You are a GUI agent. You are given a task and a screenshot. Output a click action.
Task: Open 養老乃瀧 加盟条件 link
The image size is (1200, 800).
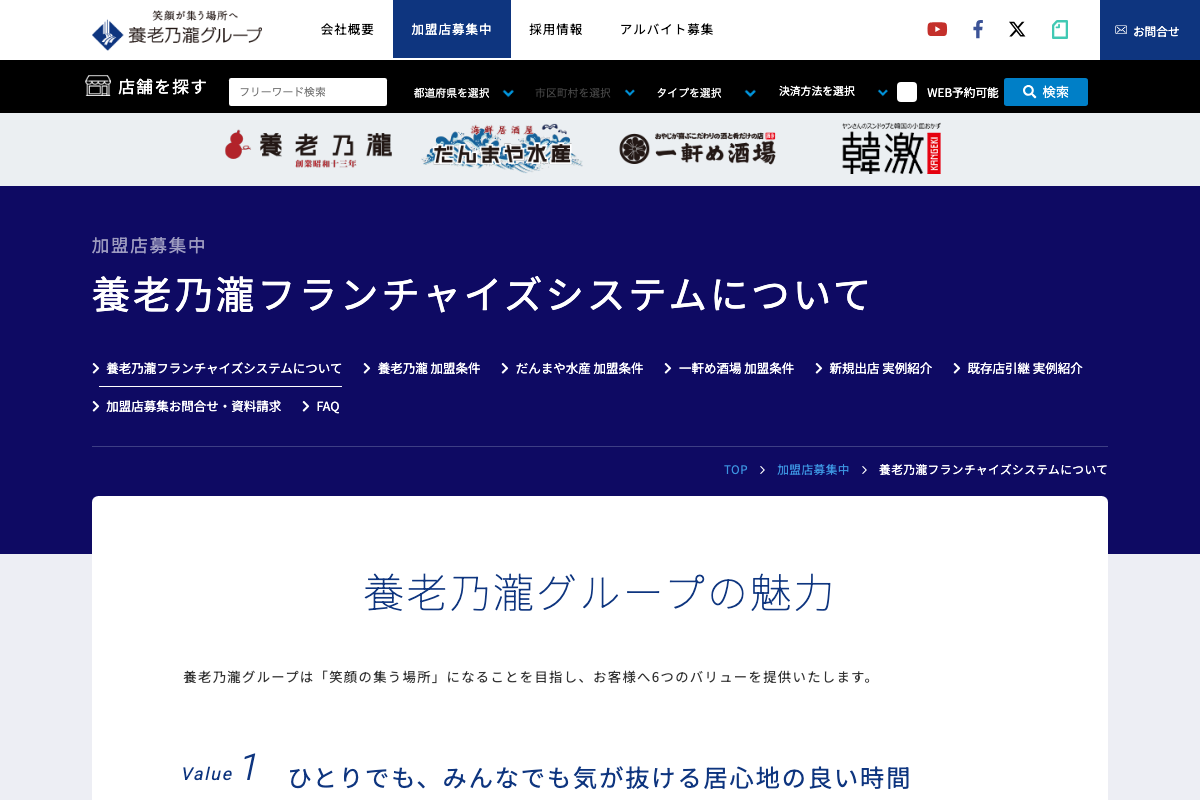[x=422, y=368]
